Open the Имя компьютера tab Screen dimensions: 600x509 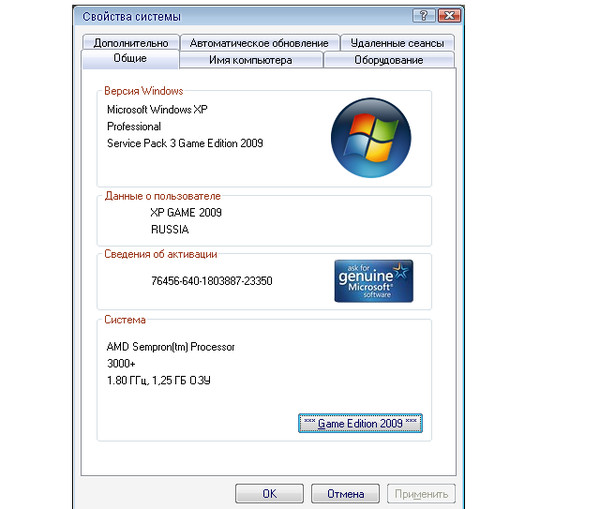click(250, 60)
